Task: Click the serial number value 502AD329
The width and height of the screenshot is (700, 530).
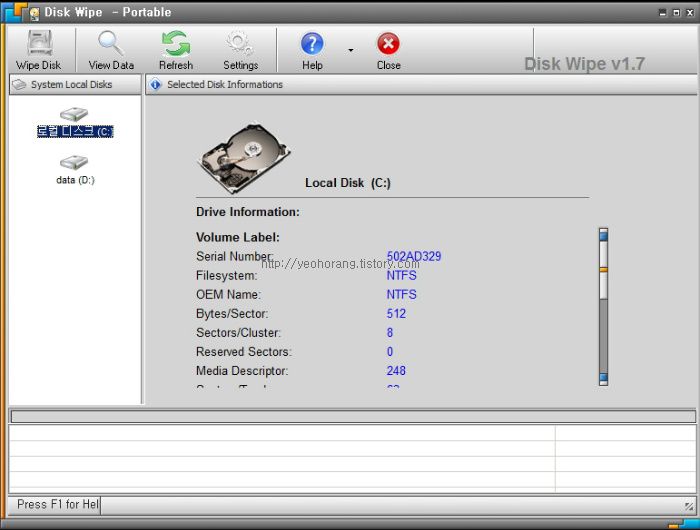Action: click(414, 256)
